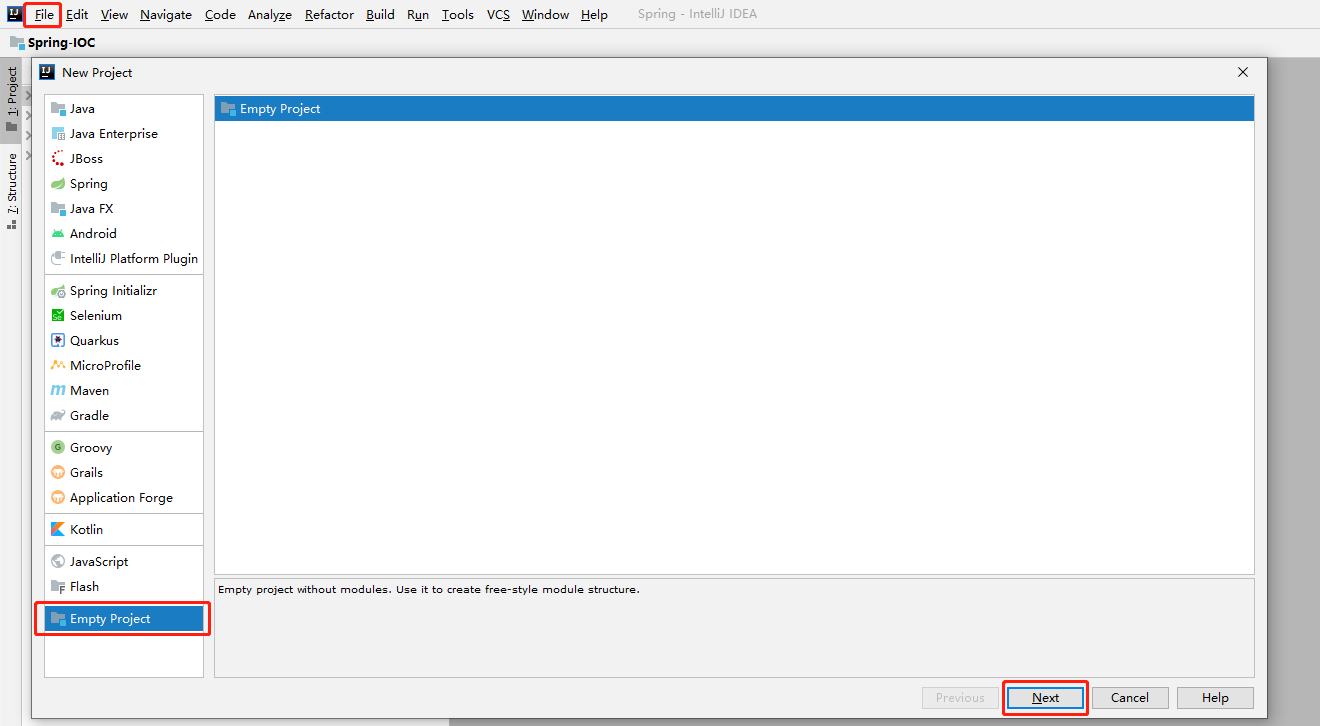Choose the Gradle elephant icon
The height and width of the screenshot is (726, 1320).
58,415
